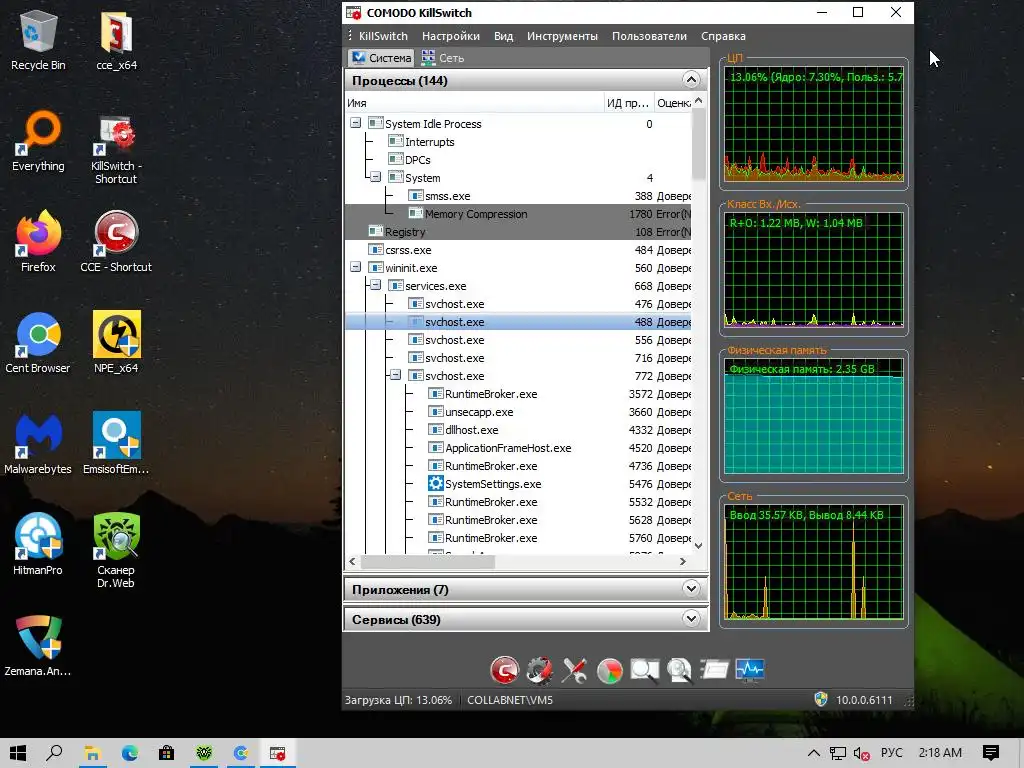Switch to the Сеть tab

(x=443, y=57)
